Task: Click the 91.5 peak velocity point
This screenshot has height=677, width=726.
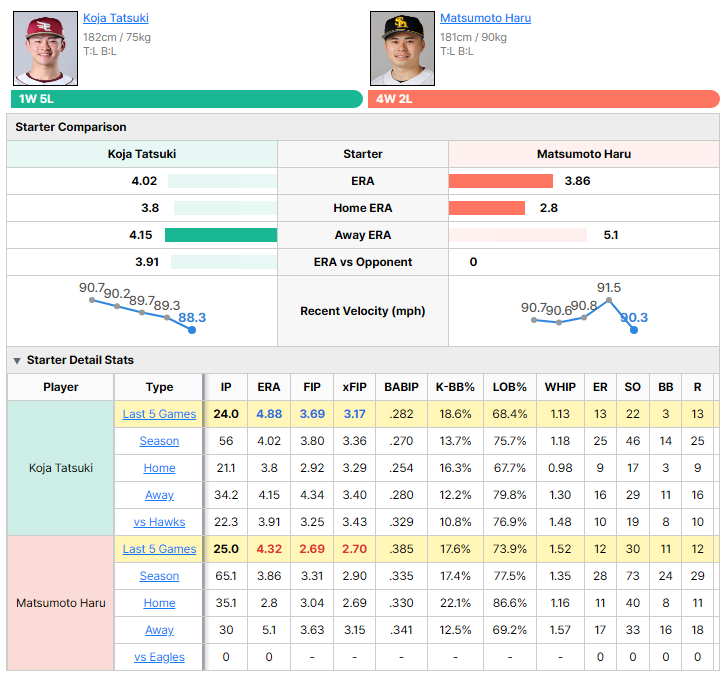Action: point(609,300)
